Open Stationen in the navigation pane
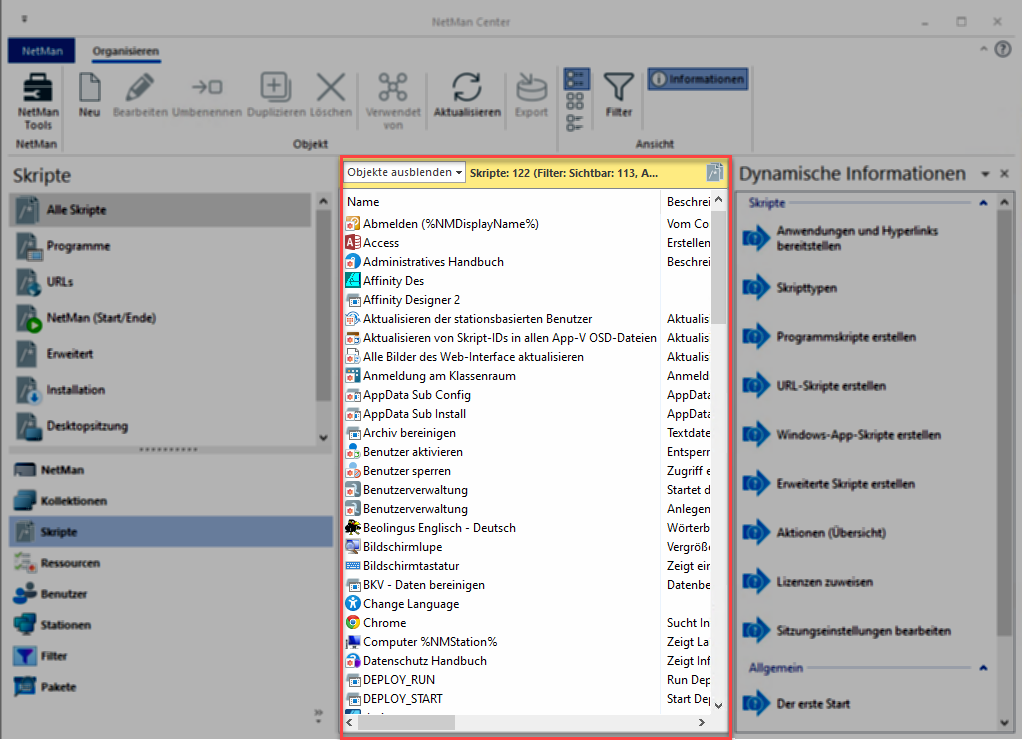This screenshot has width=1022, height=740. [66, 625]
